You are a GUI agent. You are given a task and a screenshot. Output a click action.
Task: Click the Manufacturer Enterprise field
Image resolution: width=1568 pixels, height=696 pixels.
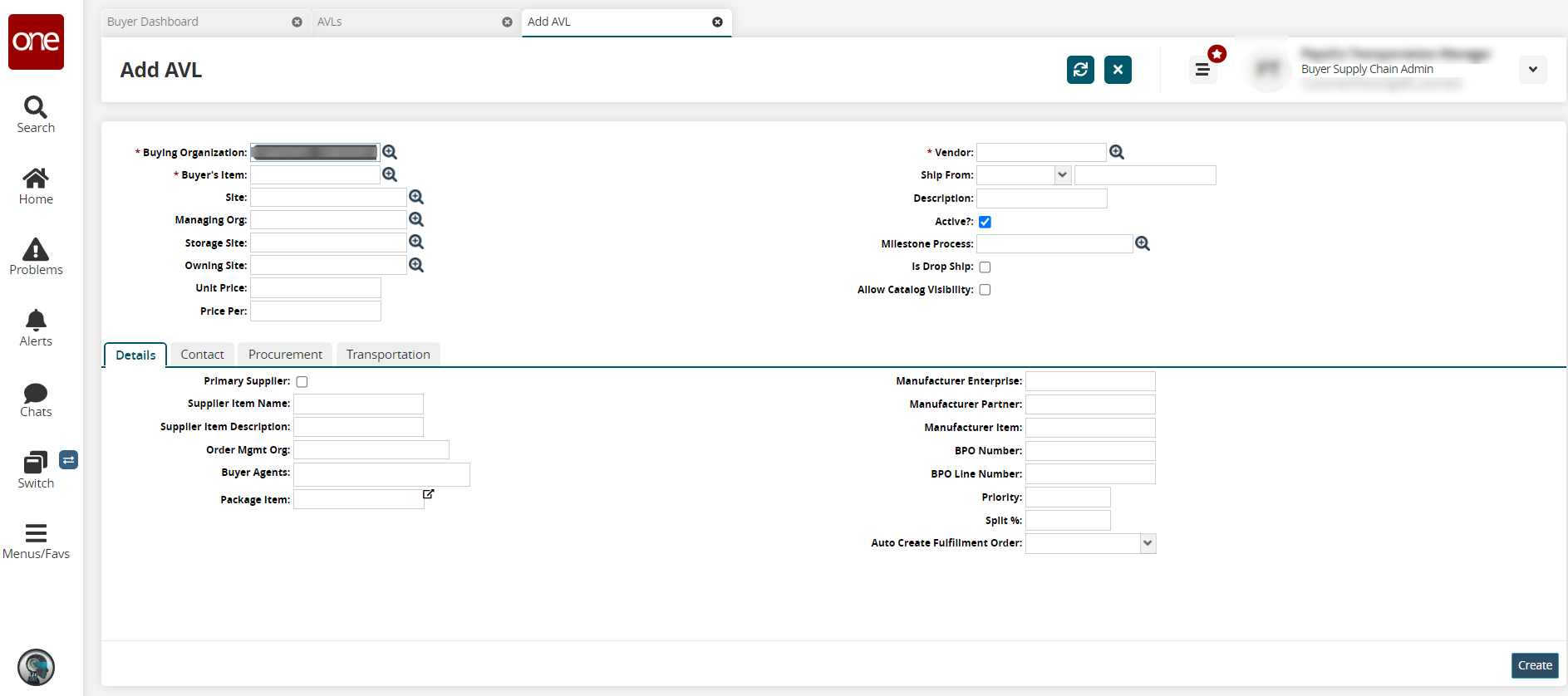coord(1090,381)
